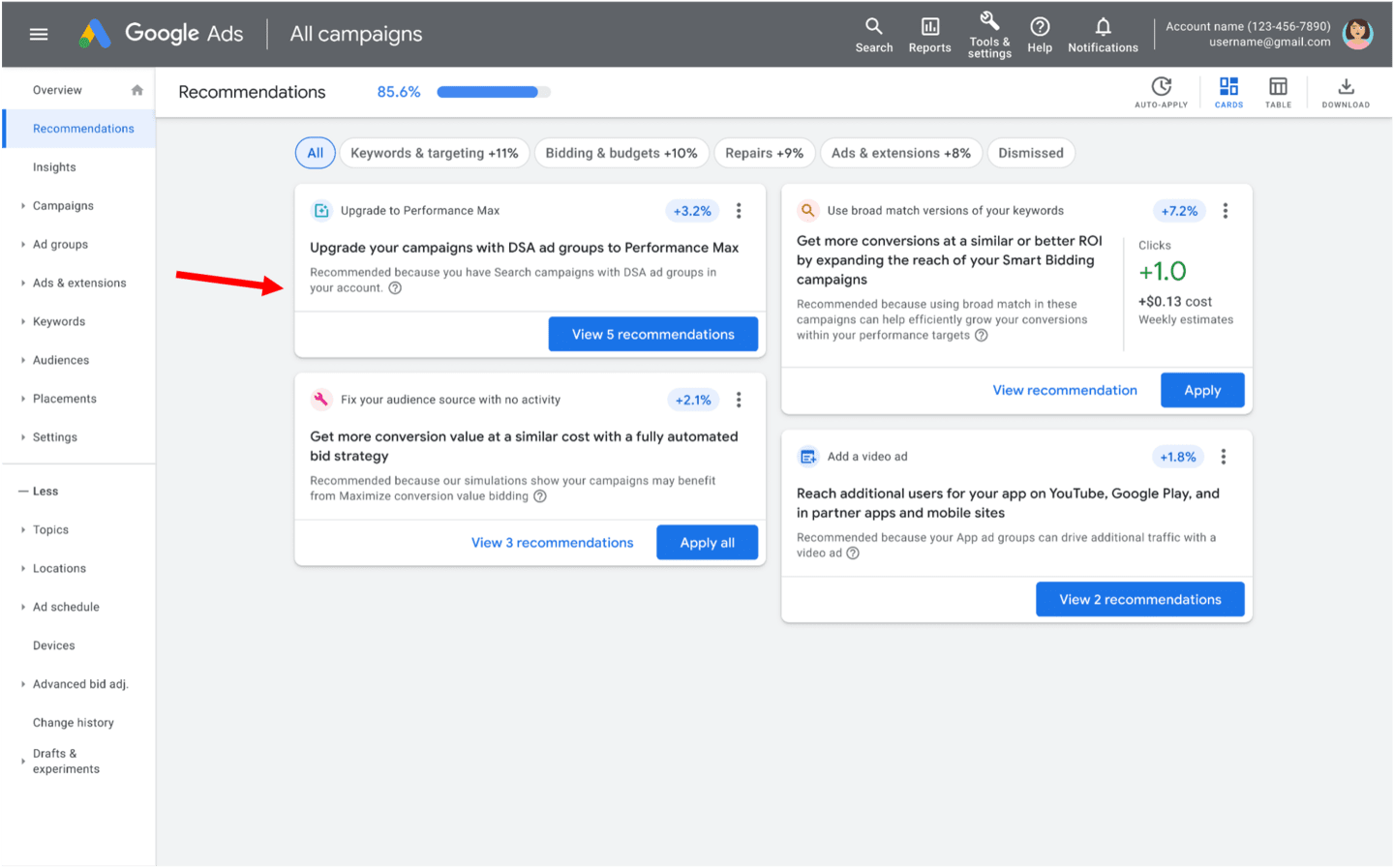
Task: Click the broad match magnifier card icon
Action: (x=807, y=210)
